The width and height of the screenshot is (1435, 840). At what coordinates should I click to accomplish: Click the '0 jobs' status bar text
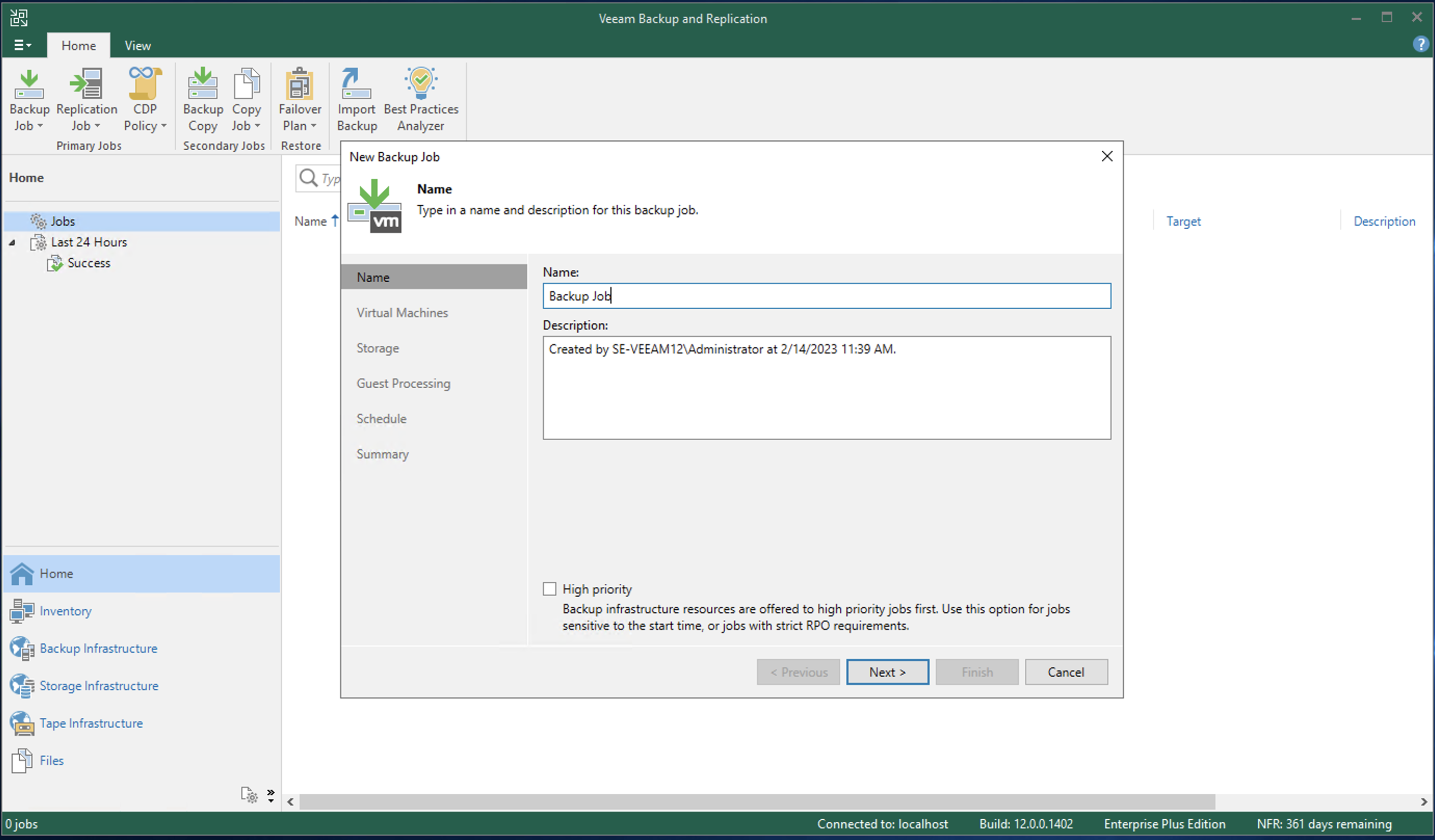22,824
